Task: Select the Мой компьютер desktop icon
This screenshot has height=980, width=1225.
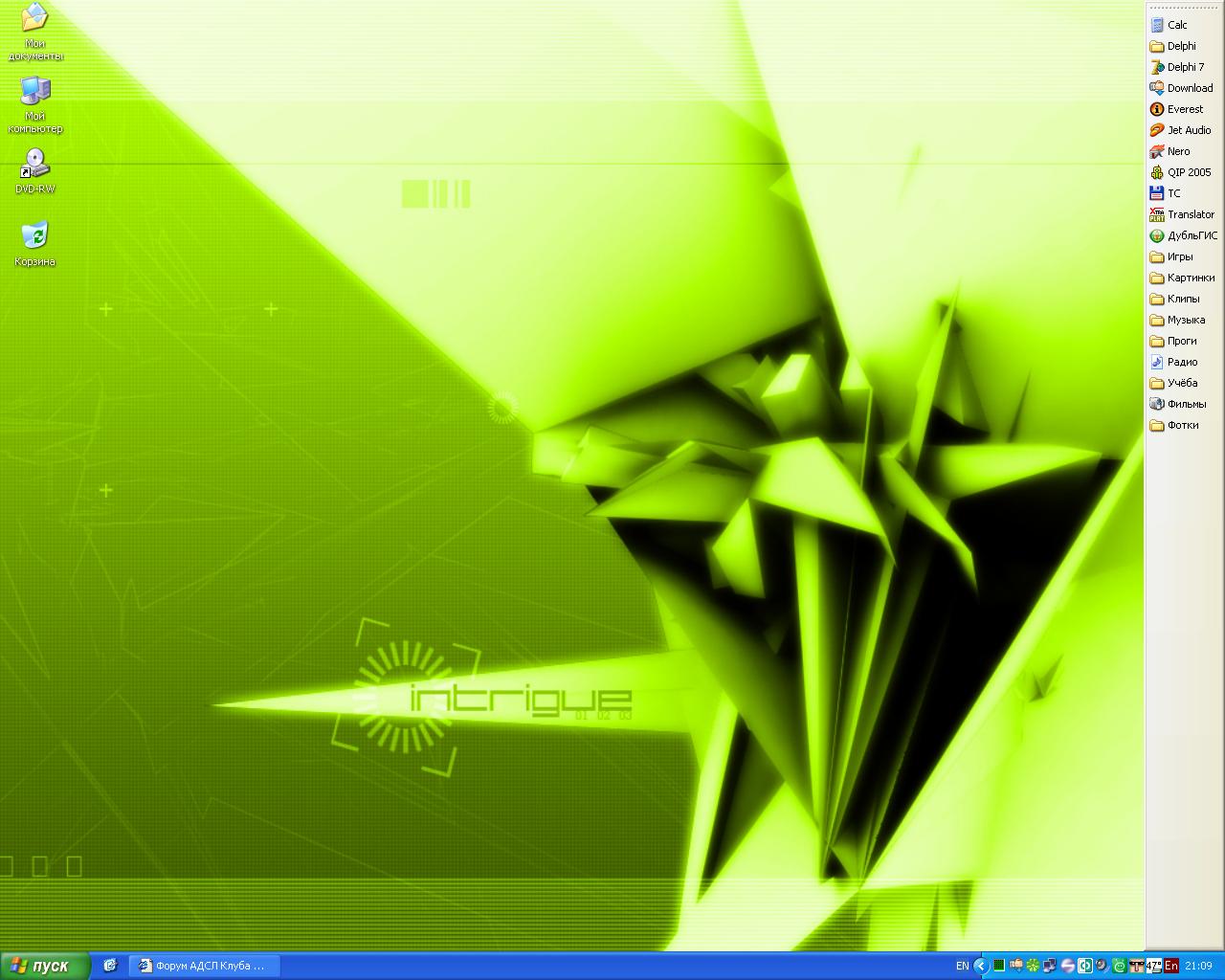Action: click(34, 103)
